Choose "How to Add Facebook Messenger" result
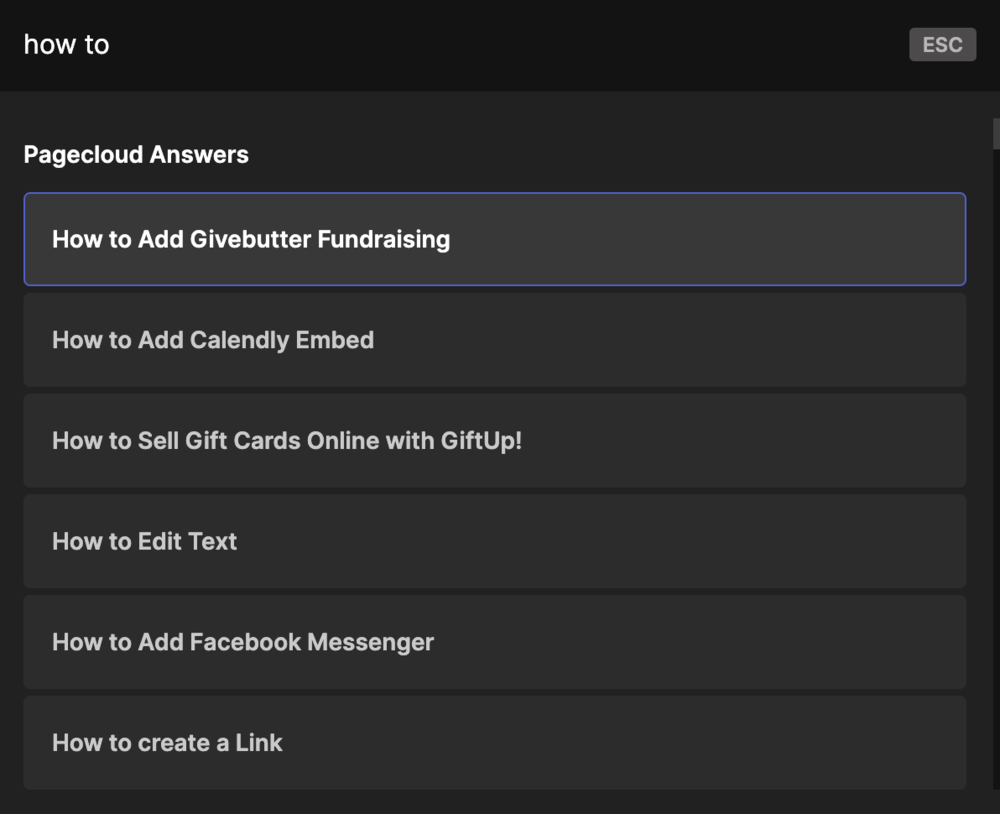Viewport: 1000px width, 814px height. 495,642
